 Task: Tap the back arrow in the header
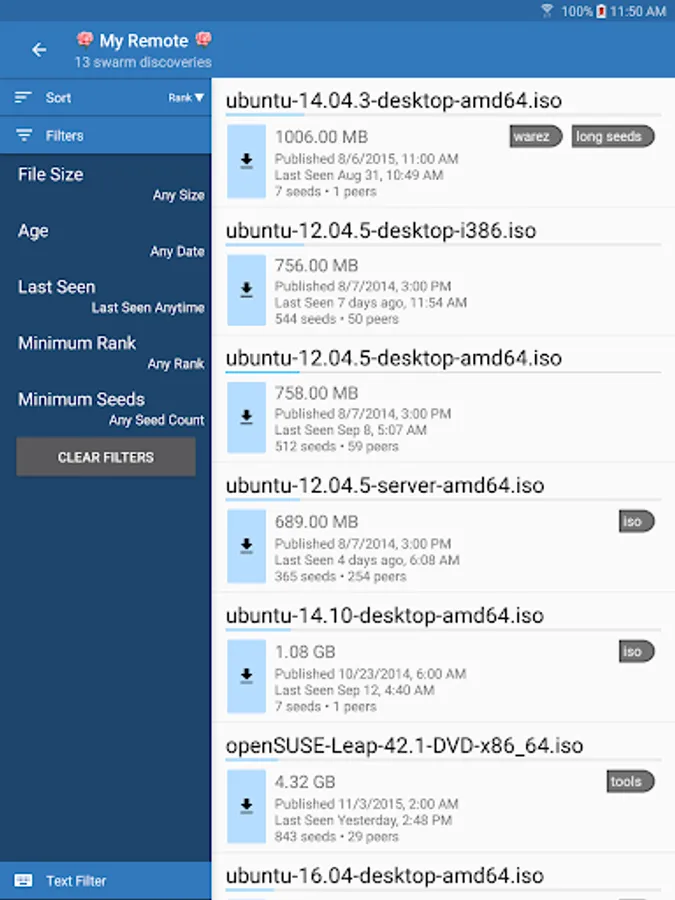pos(39,50)
